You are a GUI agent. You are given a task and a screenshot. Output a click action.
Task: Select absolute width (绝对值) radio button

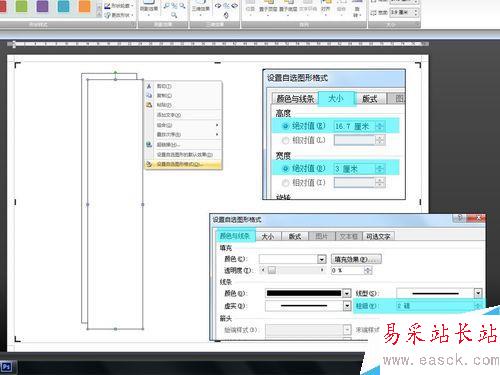tap(285, 169)
